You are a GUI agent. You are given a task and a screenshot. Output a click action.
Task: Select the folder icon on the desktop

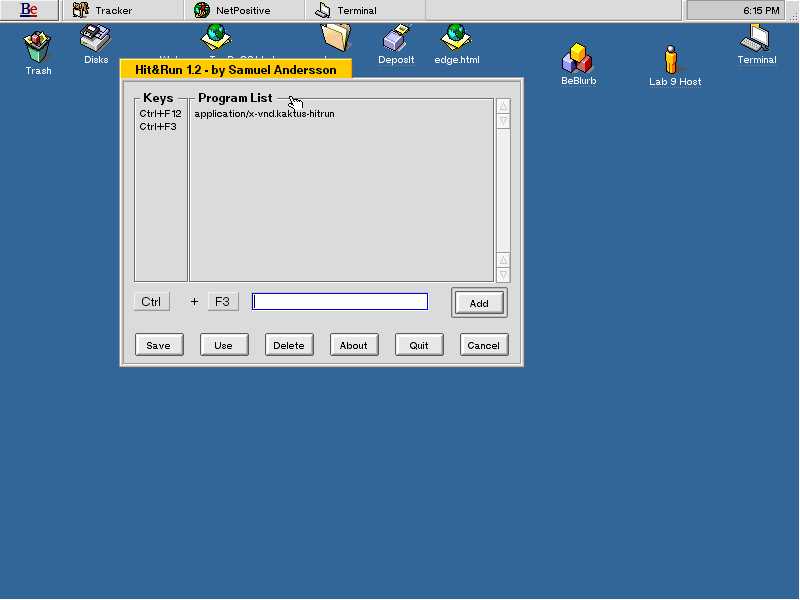pyautogui.click(x=336, y=38)
